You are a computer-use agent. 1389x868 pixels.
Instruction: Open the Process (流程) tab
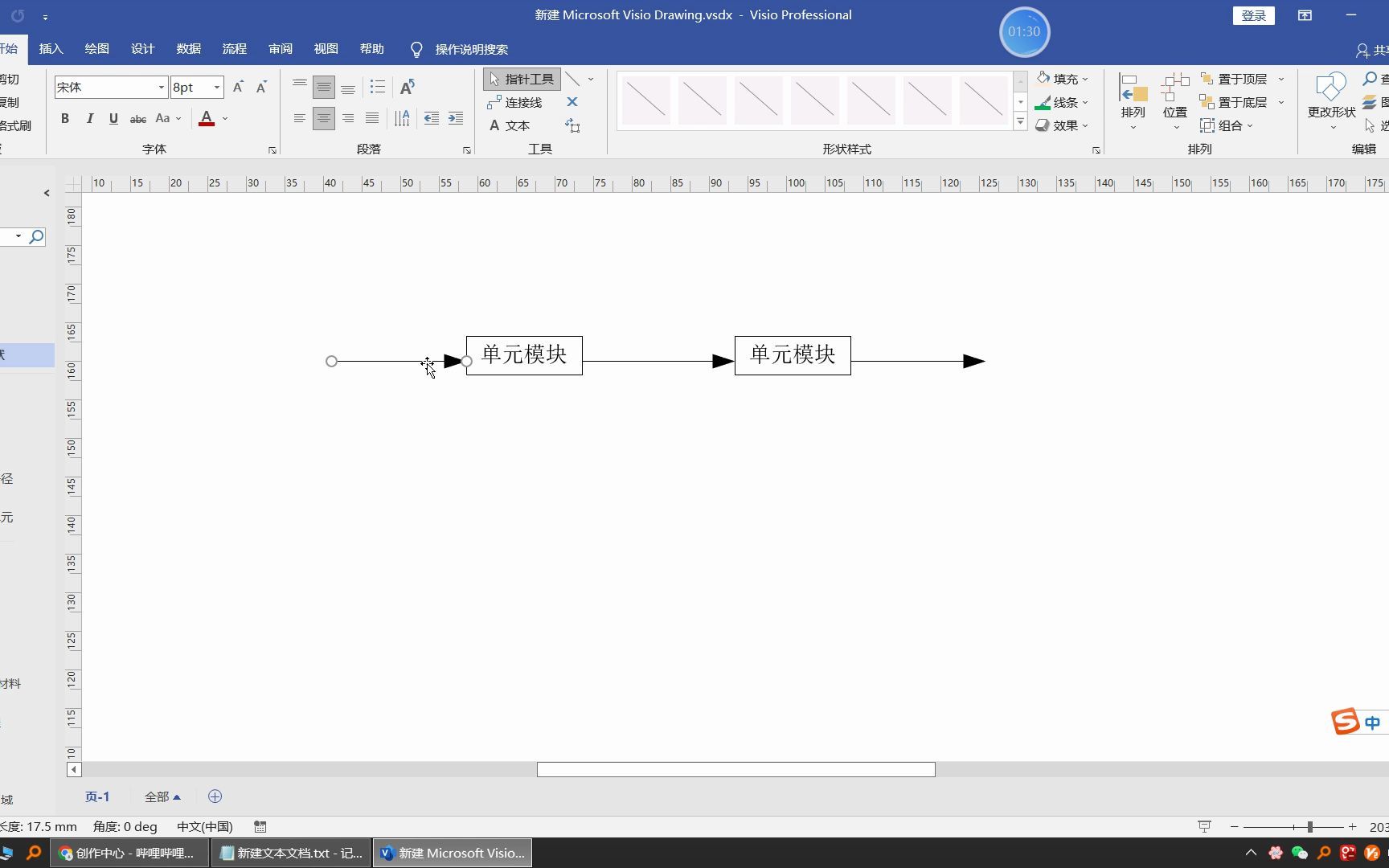(234, 49)
